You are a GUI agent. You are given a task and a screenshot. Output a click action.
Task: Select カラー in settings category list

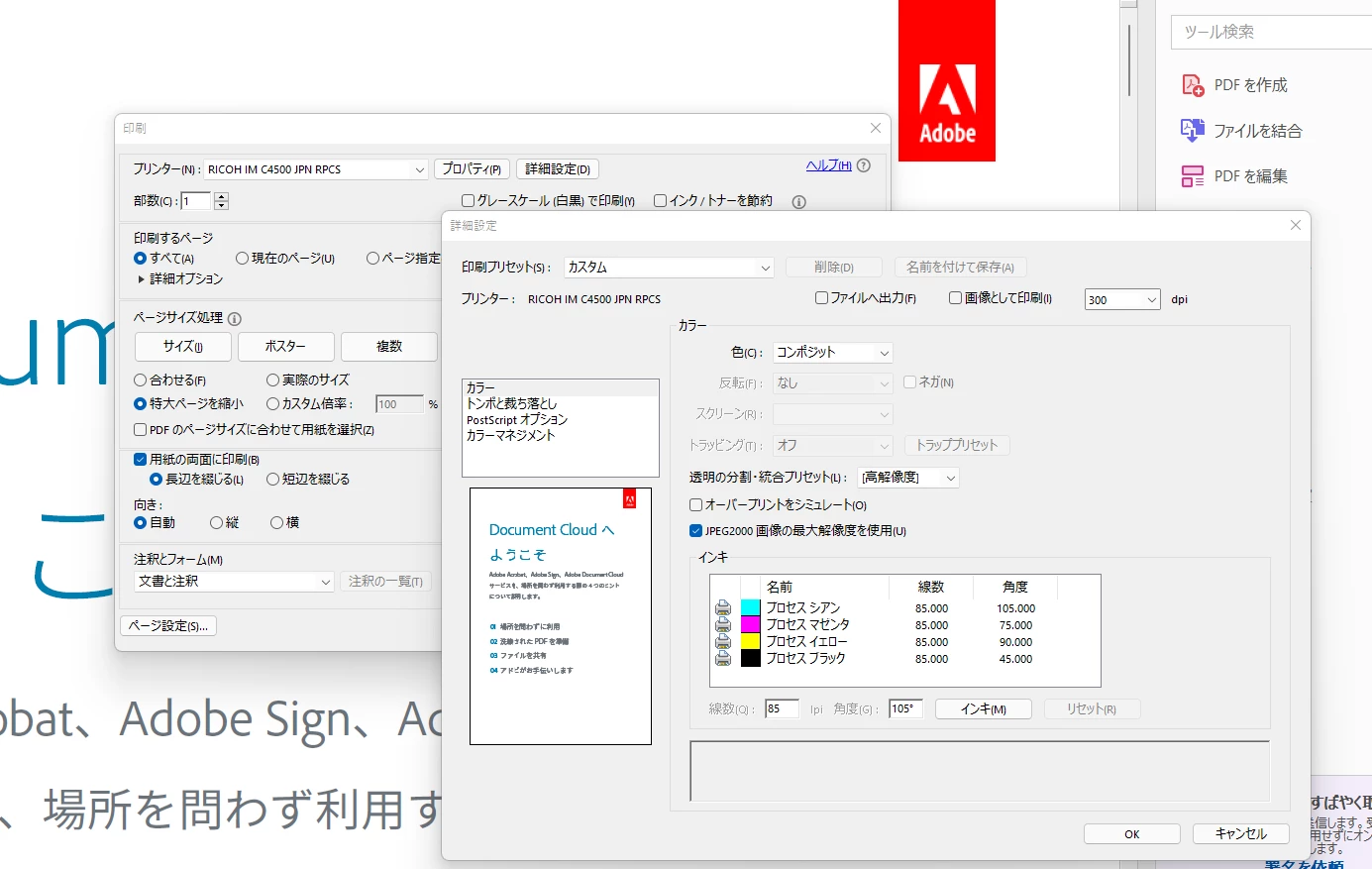pyautogui.click(x=560, y=387)
